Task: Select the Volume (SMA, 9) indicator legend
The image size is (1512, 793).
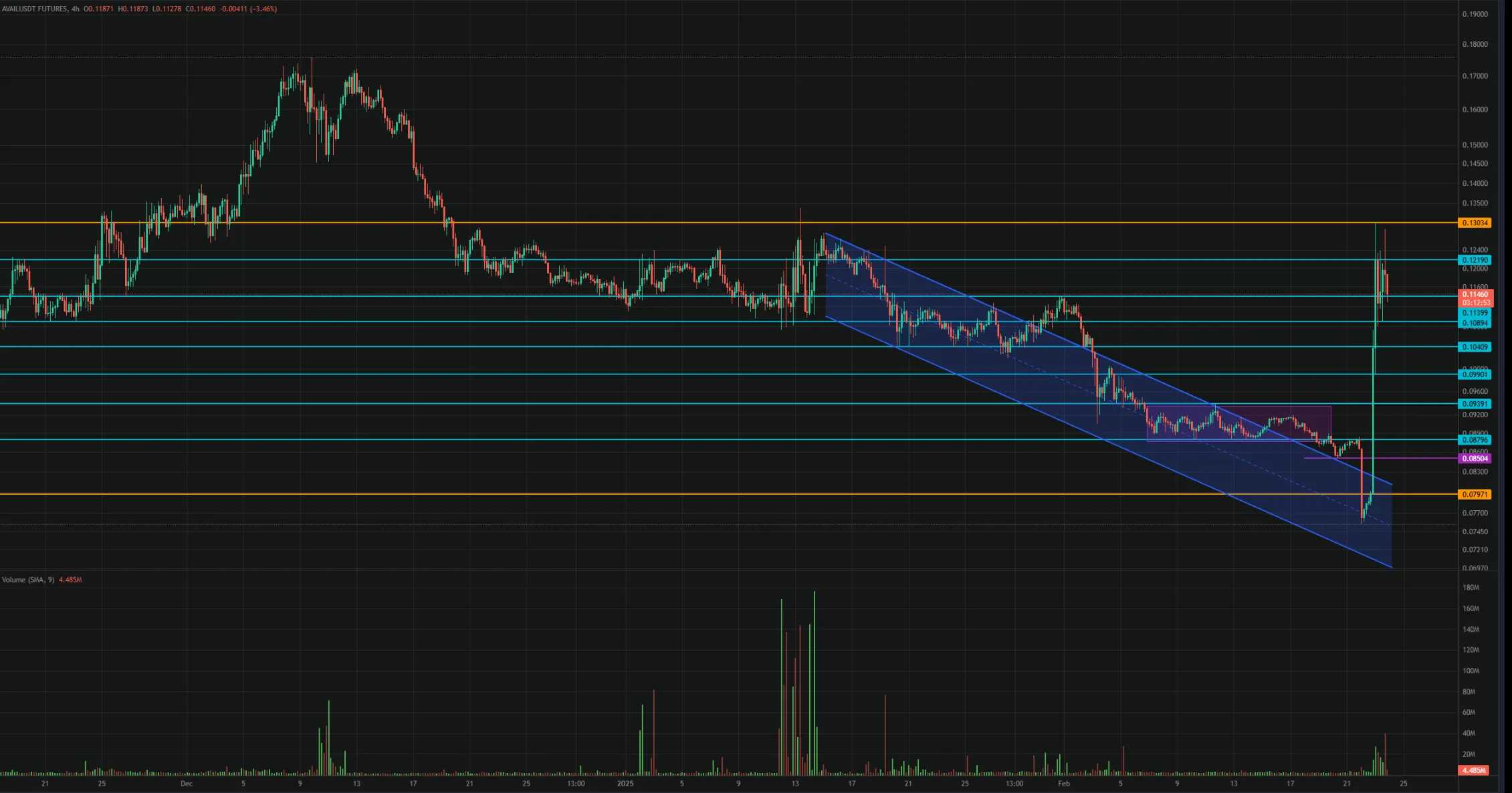Action: 28,580
